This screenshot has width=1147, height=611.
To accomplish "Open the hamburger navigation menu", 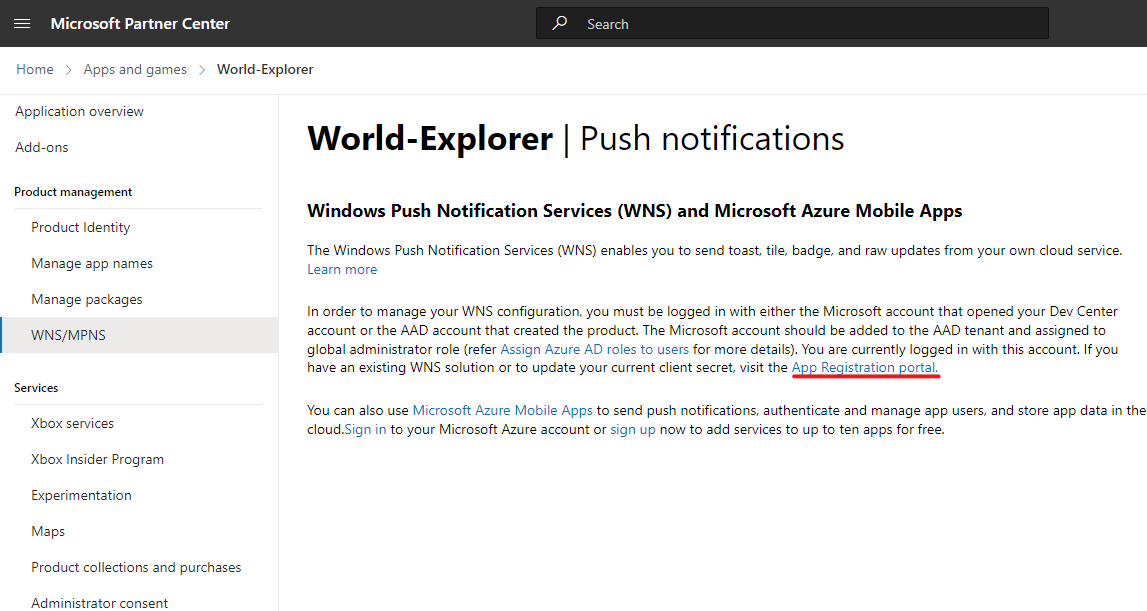I will click(x=22, y=23).
